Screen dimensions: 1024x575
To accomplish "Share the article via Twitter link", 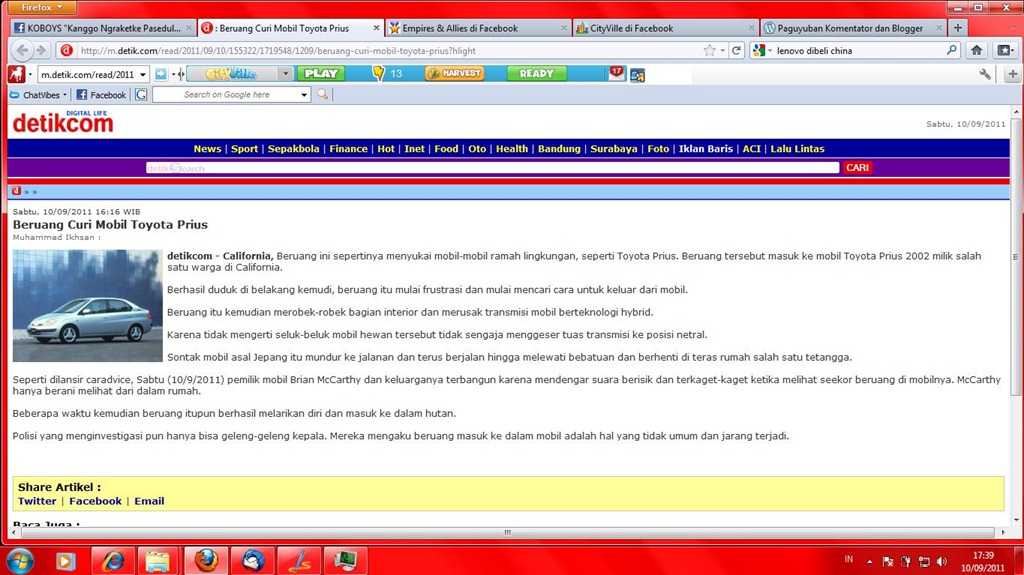I will (37, 501).
